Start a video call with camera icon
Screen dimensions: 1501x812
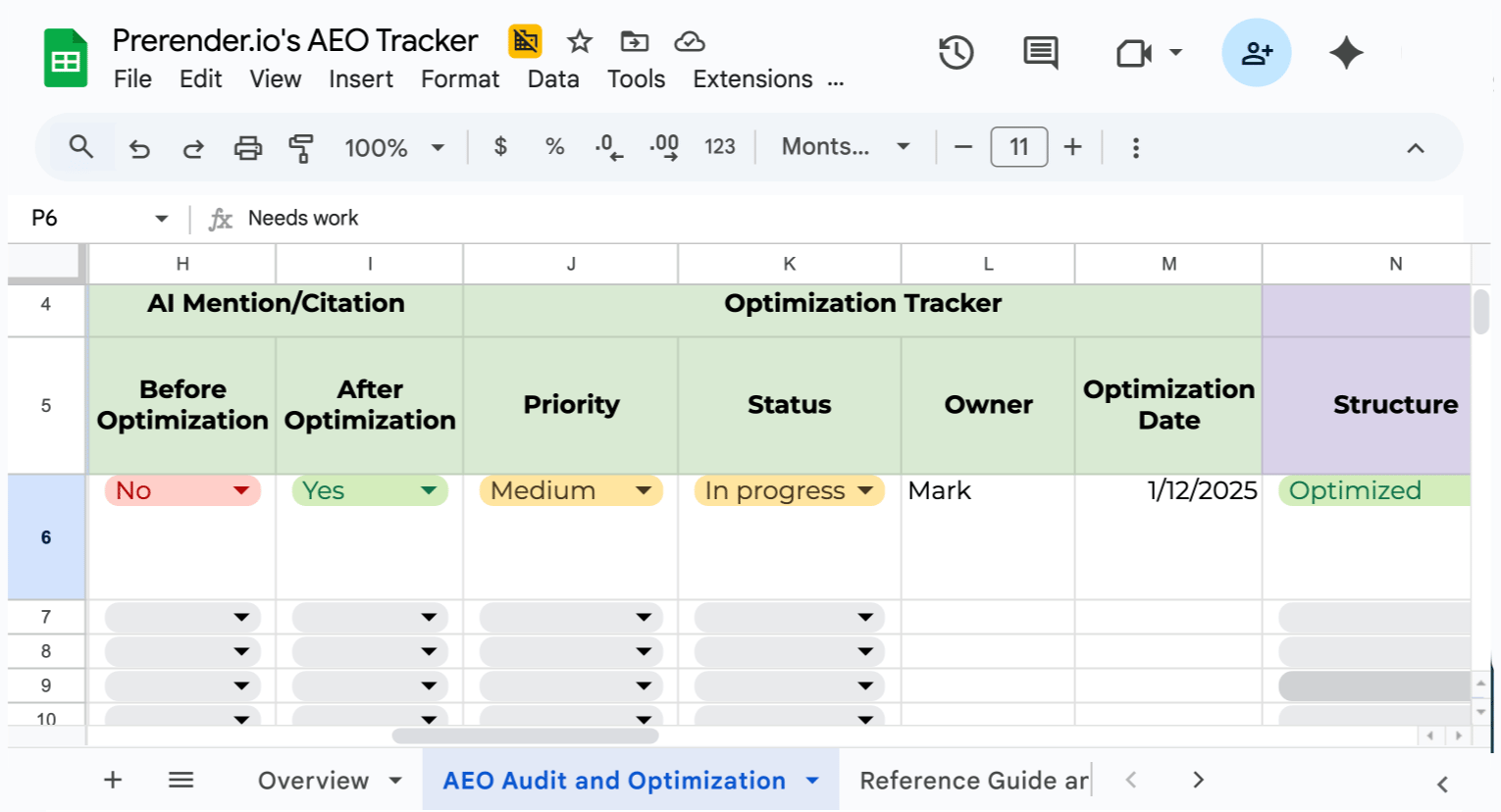[x=1133, y=52]
